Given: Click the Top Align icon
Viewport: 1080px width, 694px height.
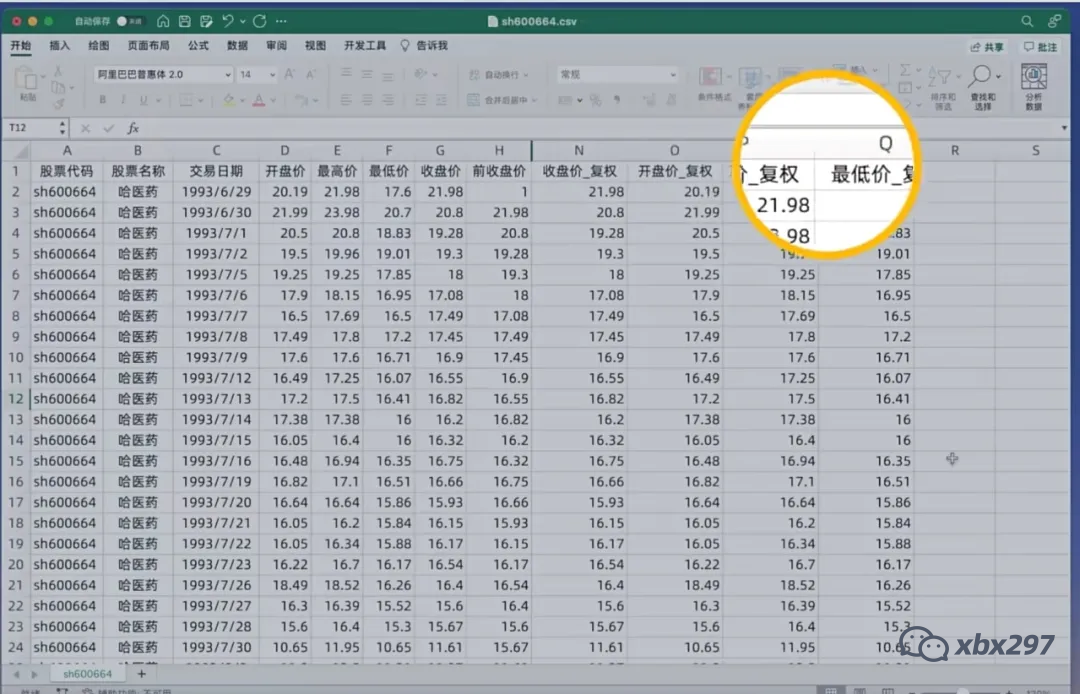Looking at the screenshot, I should (346, 74).
